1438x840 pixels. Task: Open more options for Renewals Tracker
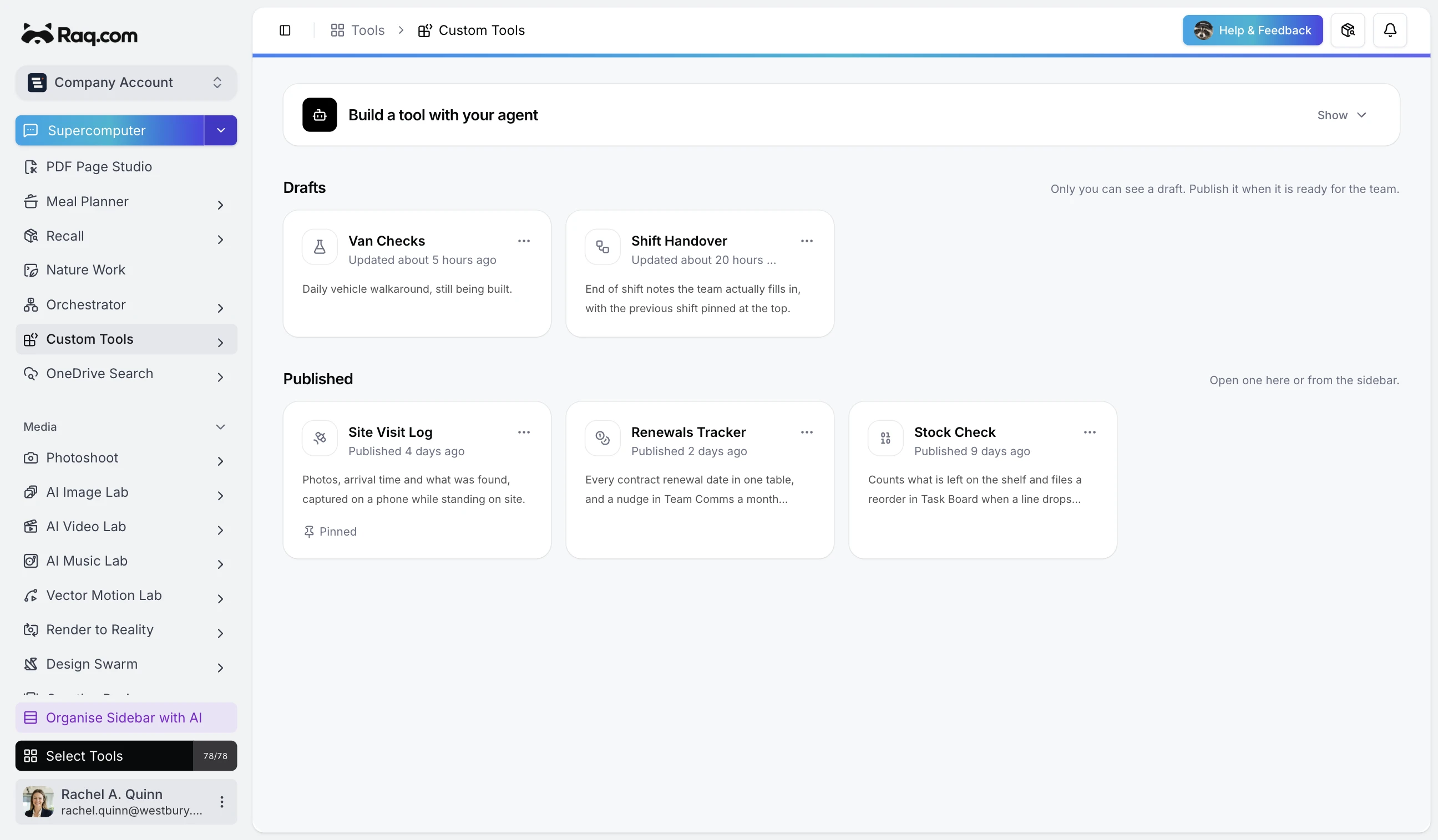[x=807, y=432]
